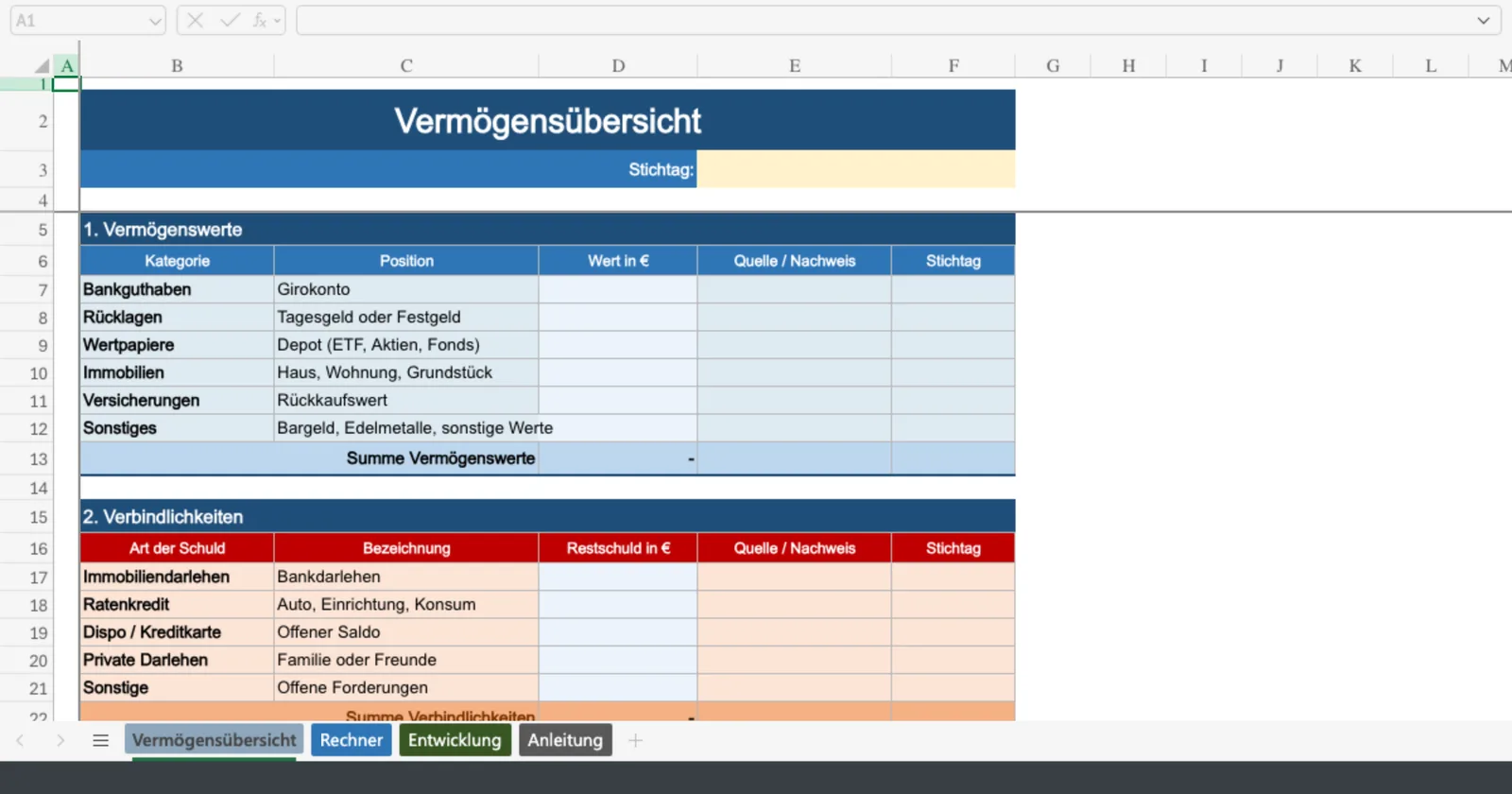Select 'Bargeld, Edelmetalle, sonstige Werte' cell
The height and width of the screenshot is (794, 1512).
406,428
